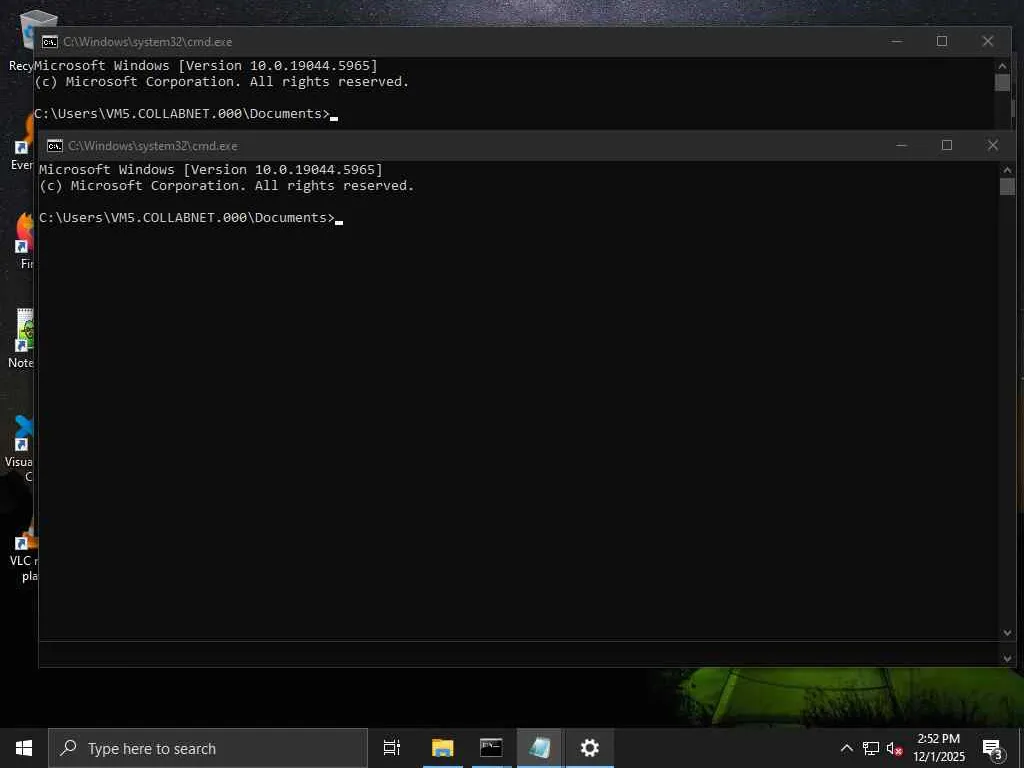Click the front cmd title bar text
The image size is (1024, 768).
(153, 146)
